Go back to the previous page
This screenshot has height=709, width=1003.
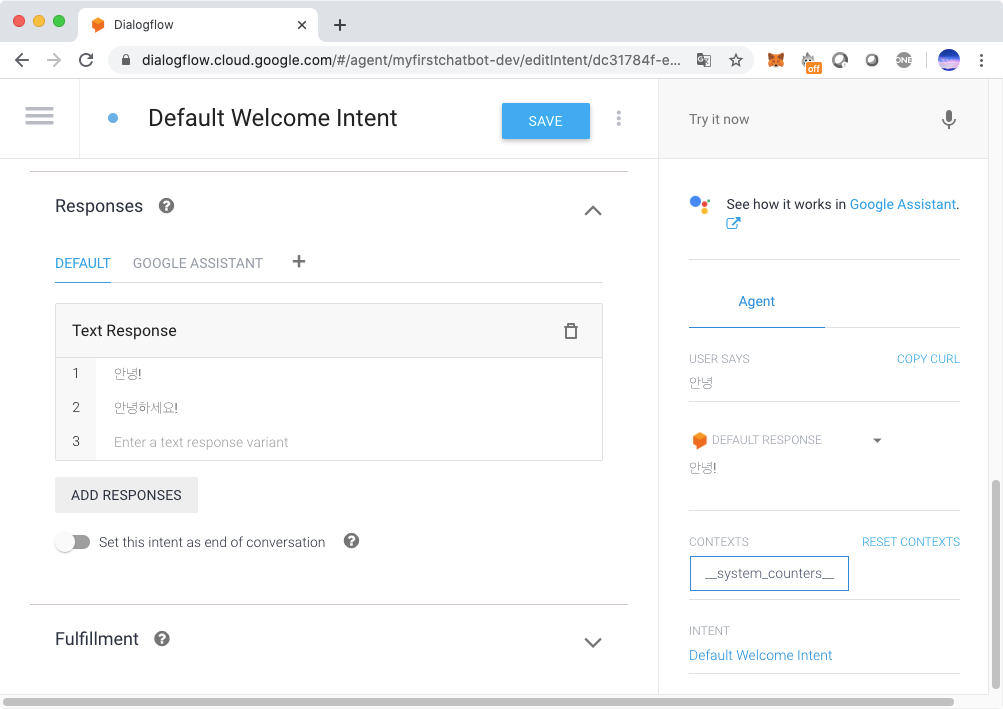[22, 60]
